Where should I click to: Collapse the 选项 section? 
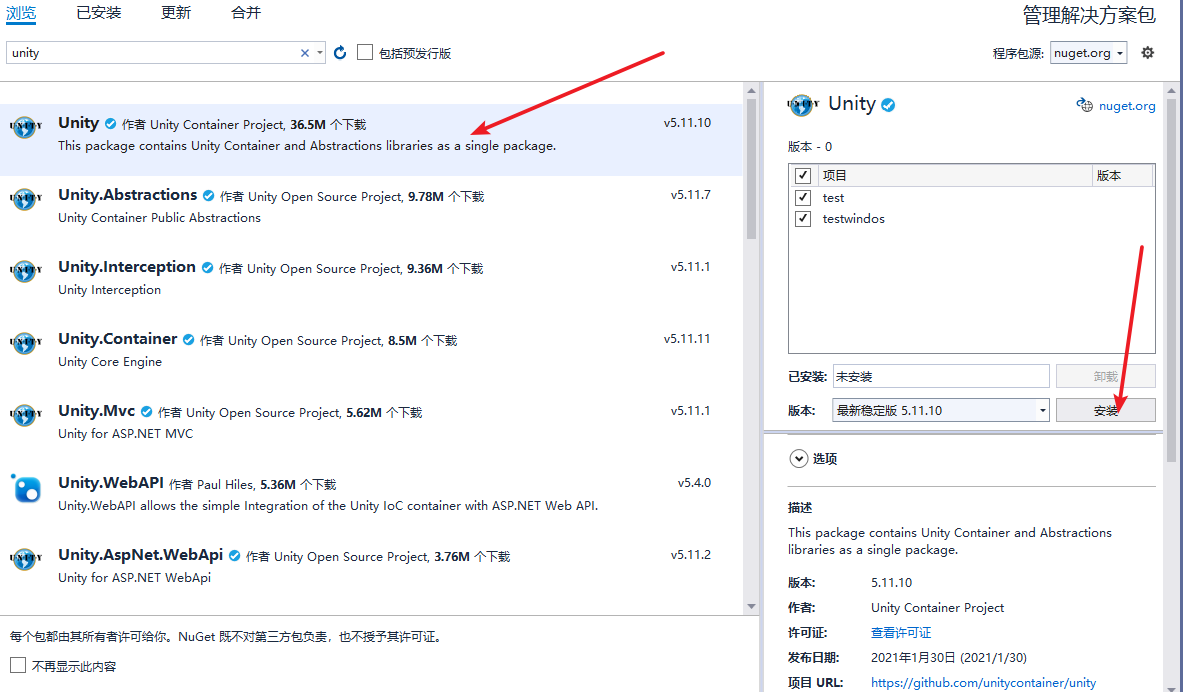798,458
